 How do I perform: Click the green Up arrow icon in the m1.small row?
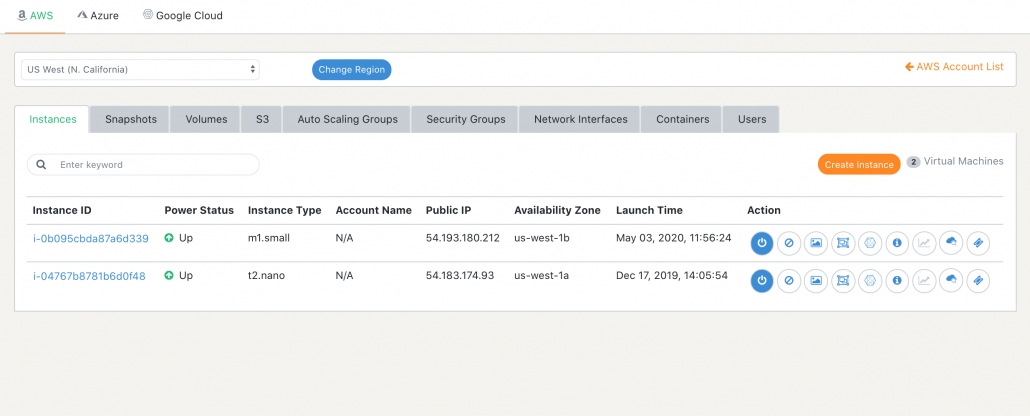[169, 238]
